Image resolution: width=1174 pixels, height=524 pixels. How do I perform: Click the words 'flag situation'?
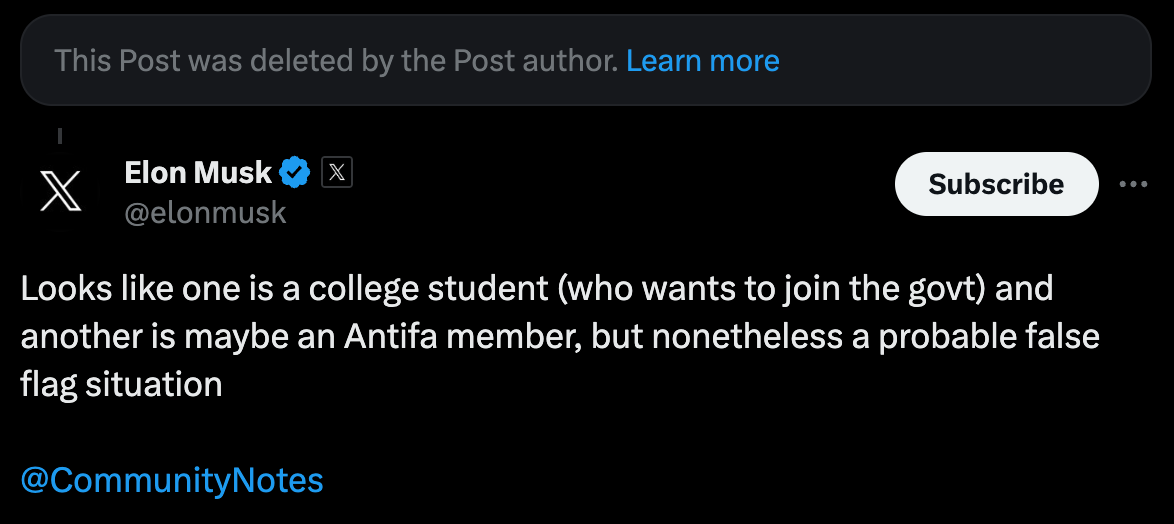coord(121,385)
